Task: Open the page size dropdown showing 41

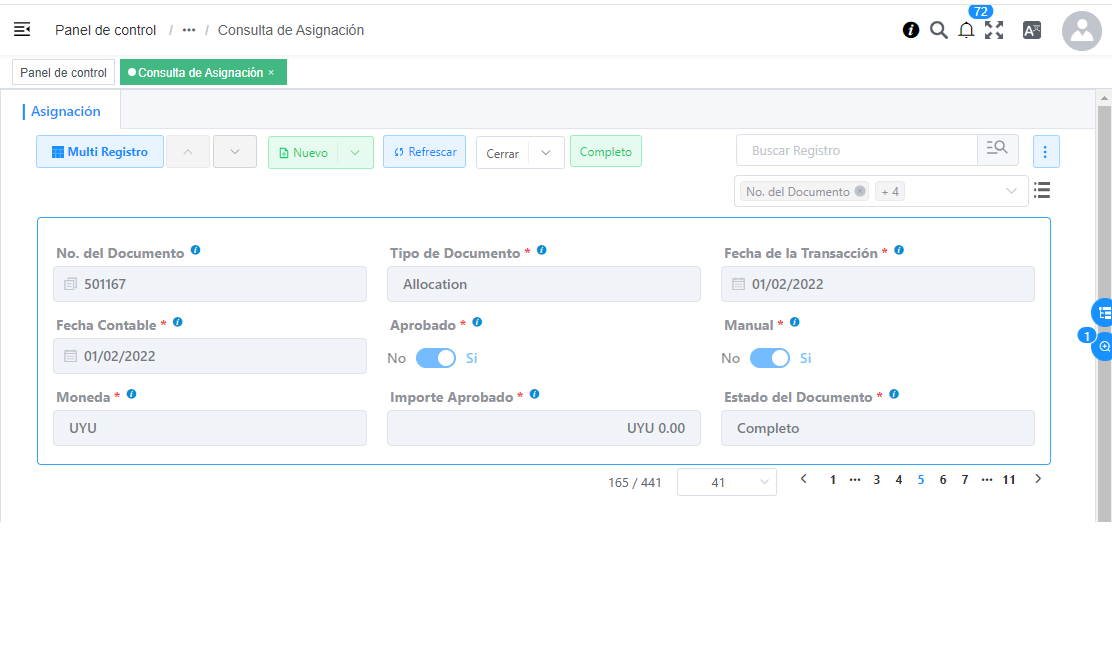Action: 727,482
